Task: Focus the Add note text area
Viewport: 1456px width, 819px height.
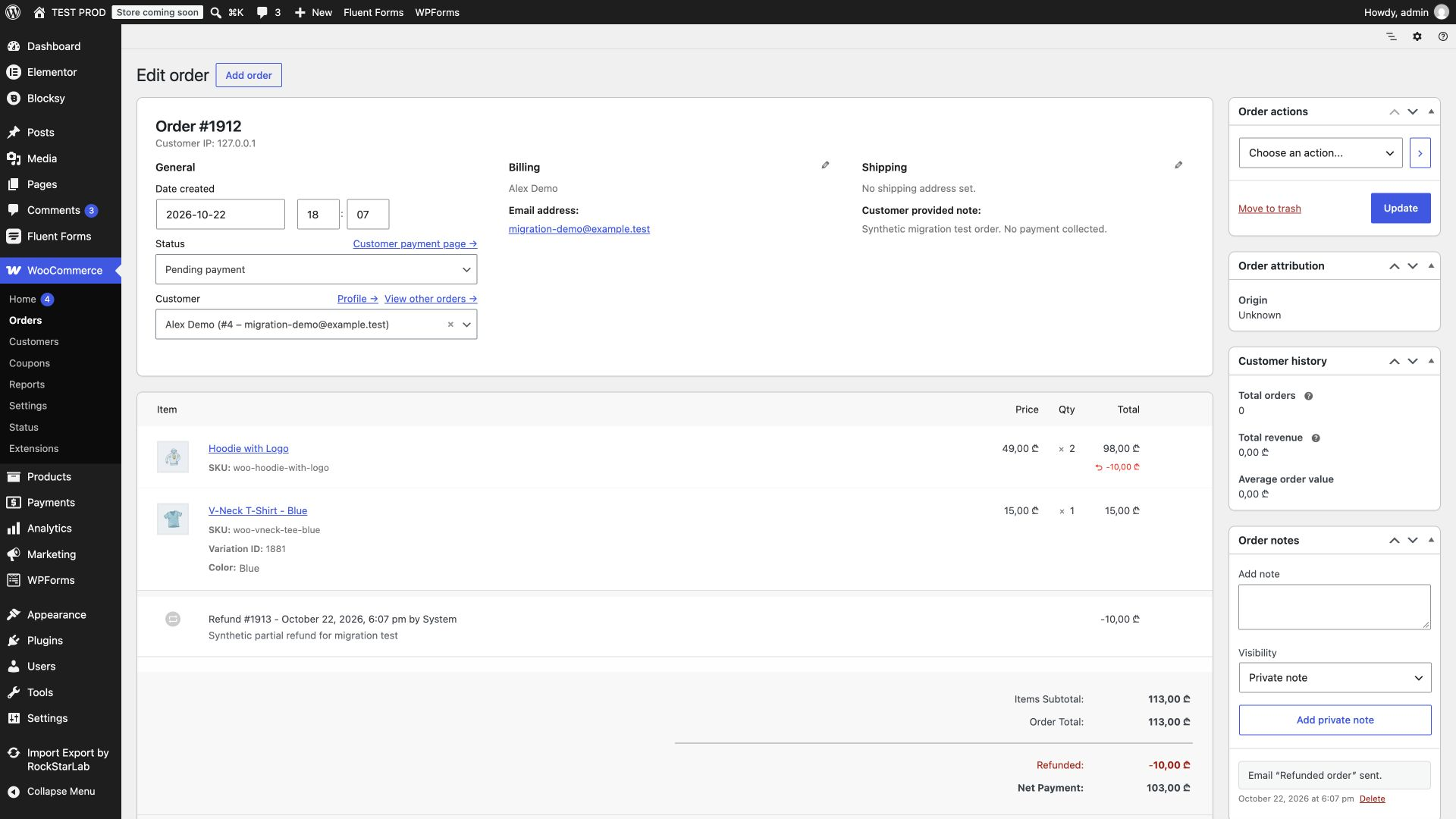Action: click(1335, 607)
